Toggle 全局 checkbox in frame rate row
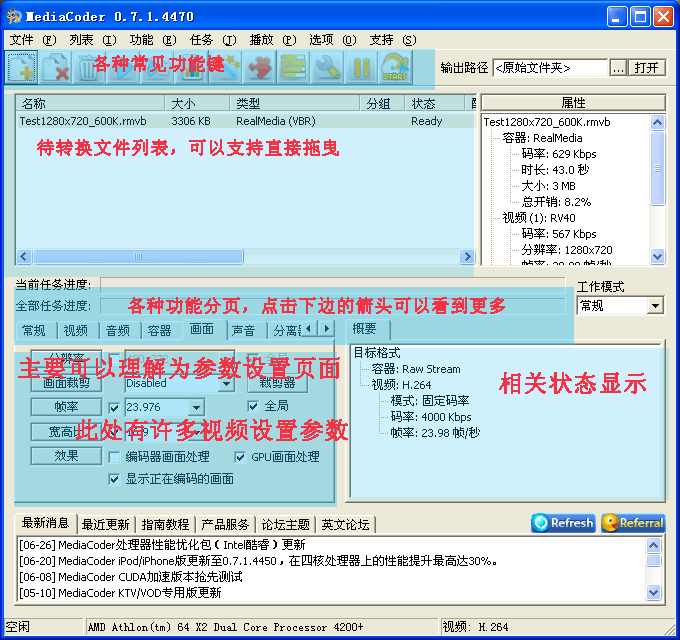The height and width of the screenshot is (640, 680). pyautogui.click(x=253, y=406)
